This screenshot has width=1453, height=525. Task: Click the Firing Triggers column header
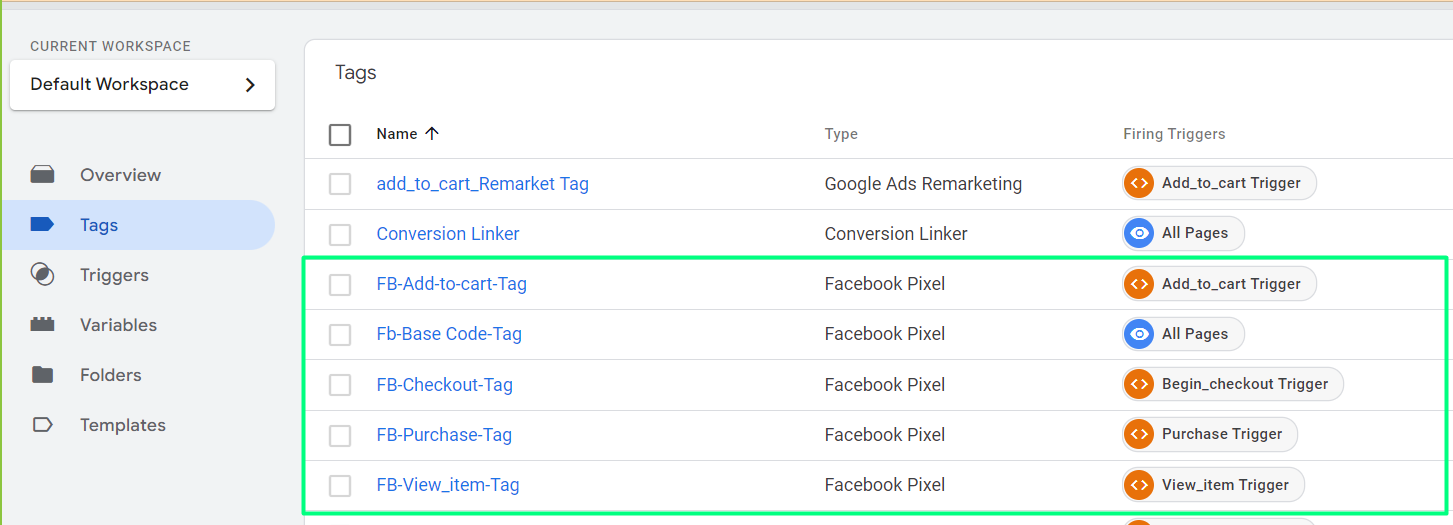point(1174,134)
